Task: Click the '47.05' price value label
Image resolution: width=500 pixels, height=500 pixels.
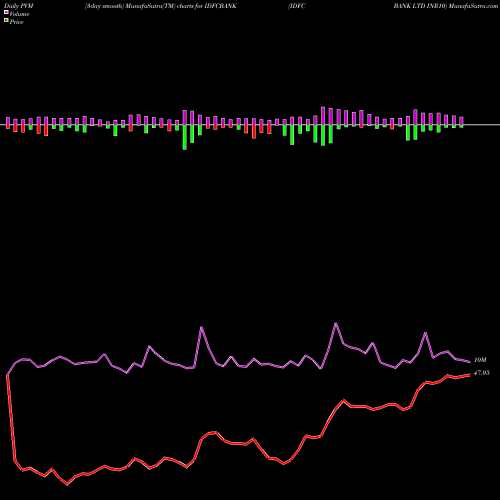Action: coord(481,373)
